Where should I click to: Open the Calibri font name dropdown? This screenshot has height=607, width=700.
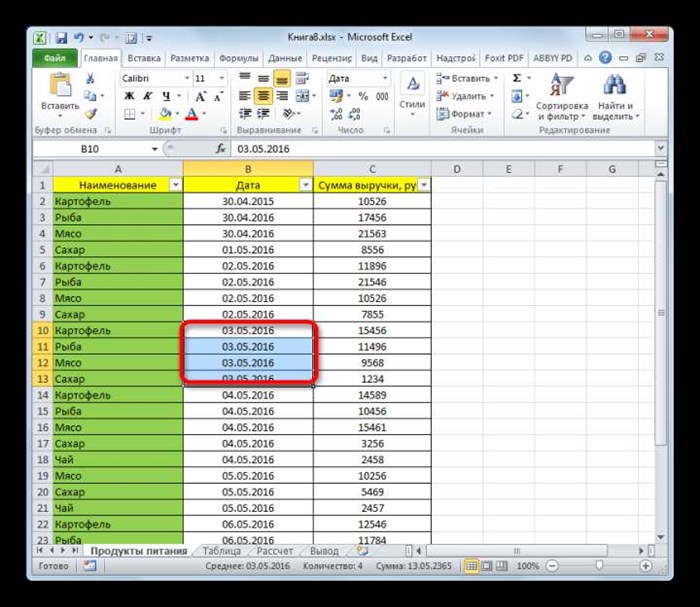click(187, 79)
